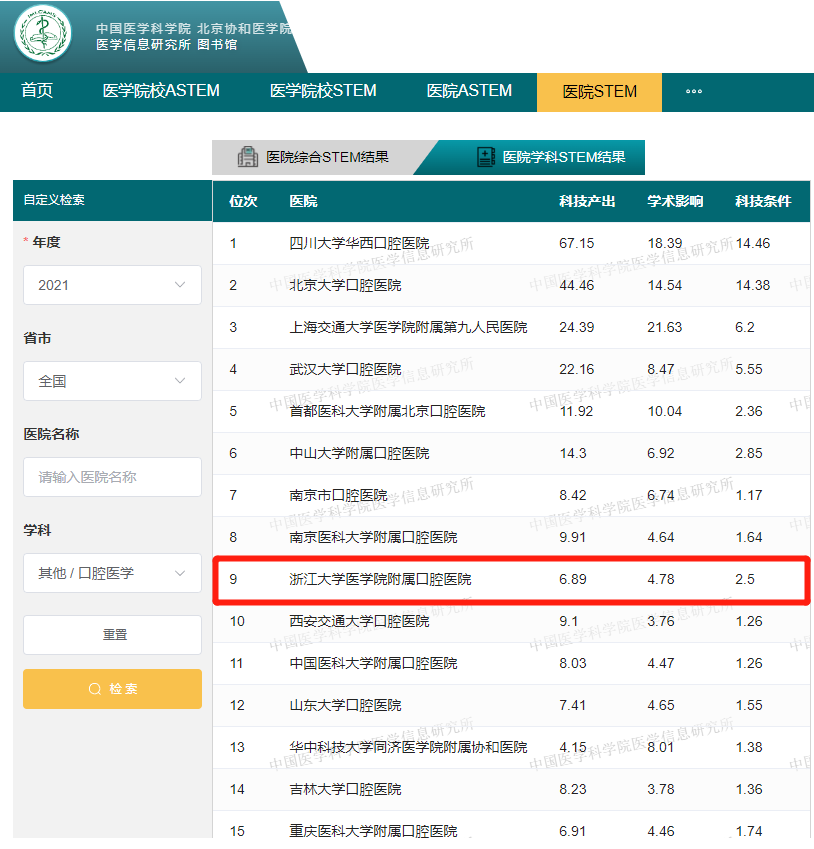
Task: Select 浙江大学医学院附属口腔医院 in the table
Action: [x=380, y=579]
